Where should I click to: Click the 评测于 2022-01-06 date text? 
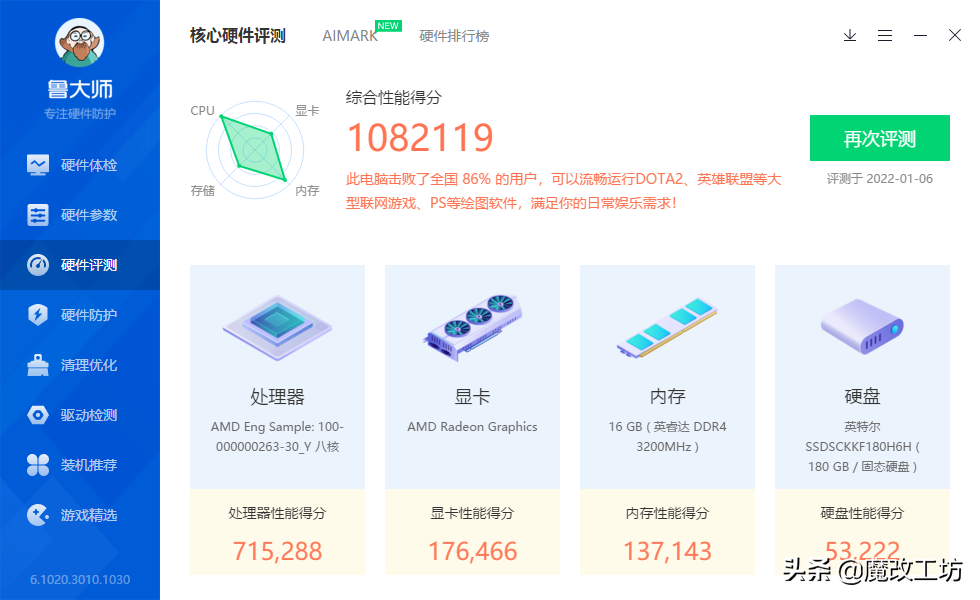880,179
